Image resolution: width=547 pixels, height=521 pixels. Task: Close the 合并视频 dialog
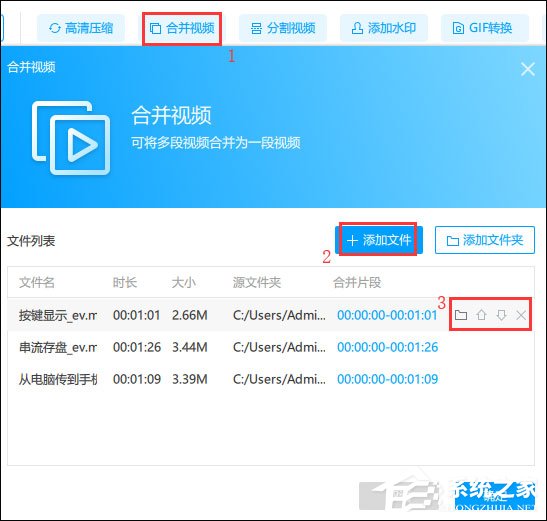point(527,69)
